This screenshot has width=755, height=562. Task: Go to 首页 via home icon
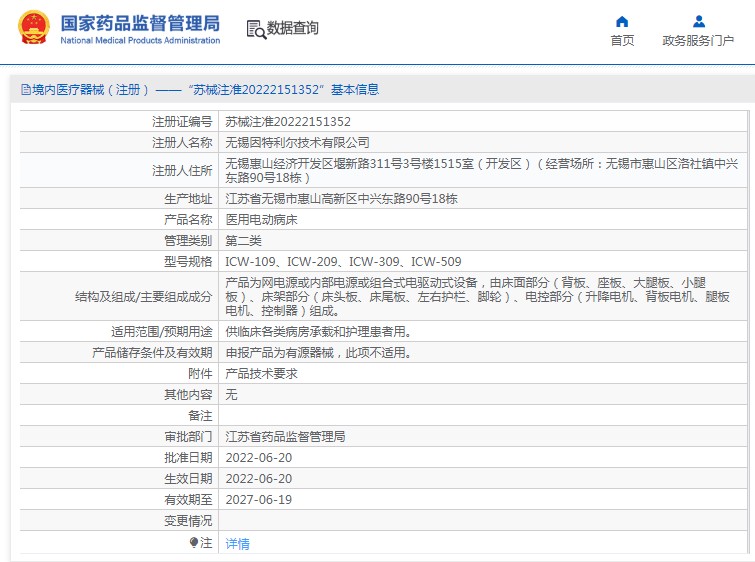[622, 22]
